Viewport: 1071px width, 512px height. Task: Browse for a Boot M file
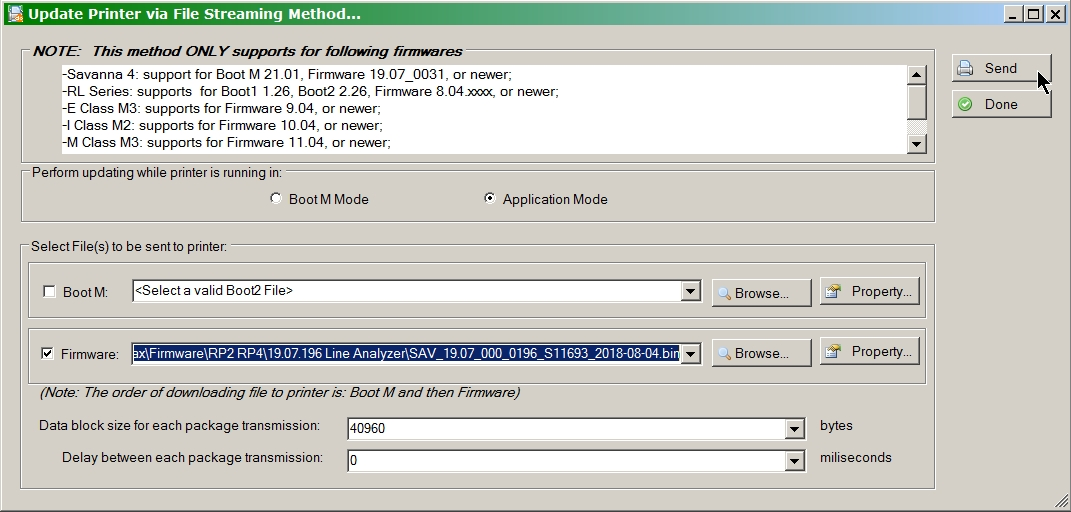tap(762, 293)
